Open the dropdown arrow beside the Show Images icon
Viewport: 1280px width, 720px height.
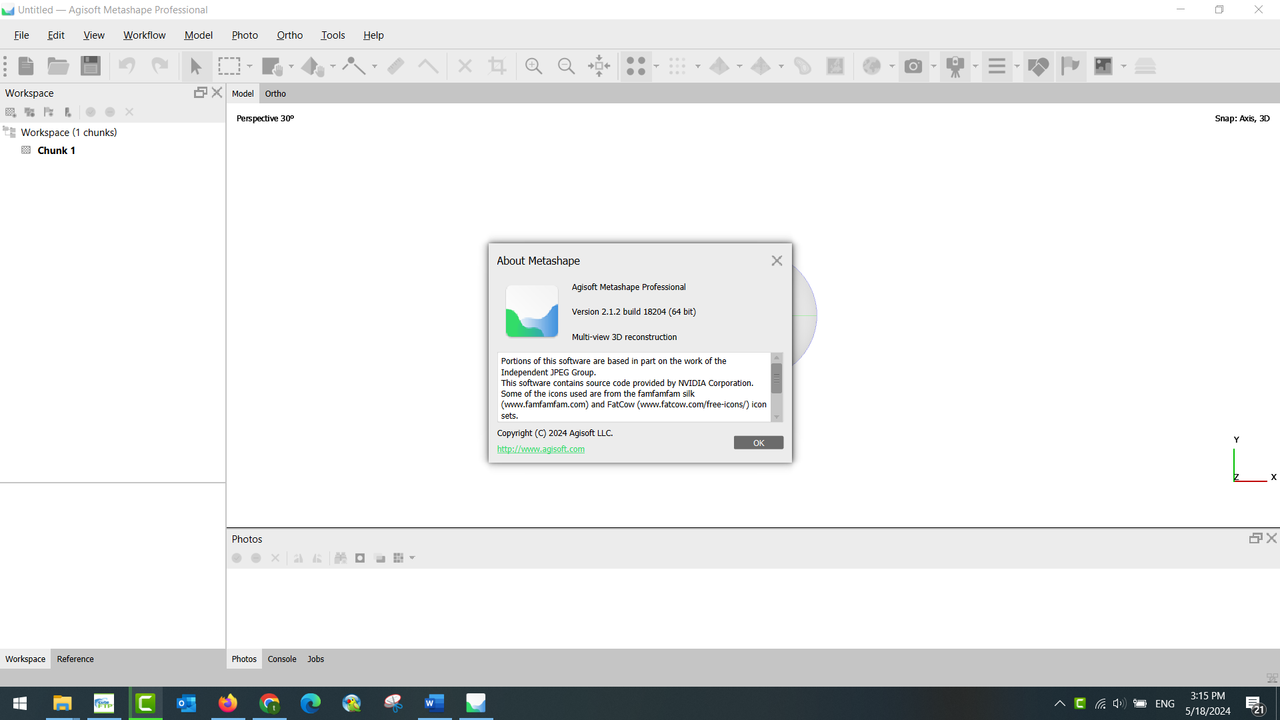pyautogui.click(x=1123, y=67)
